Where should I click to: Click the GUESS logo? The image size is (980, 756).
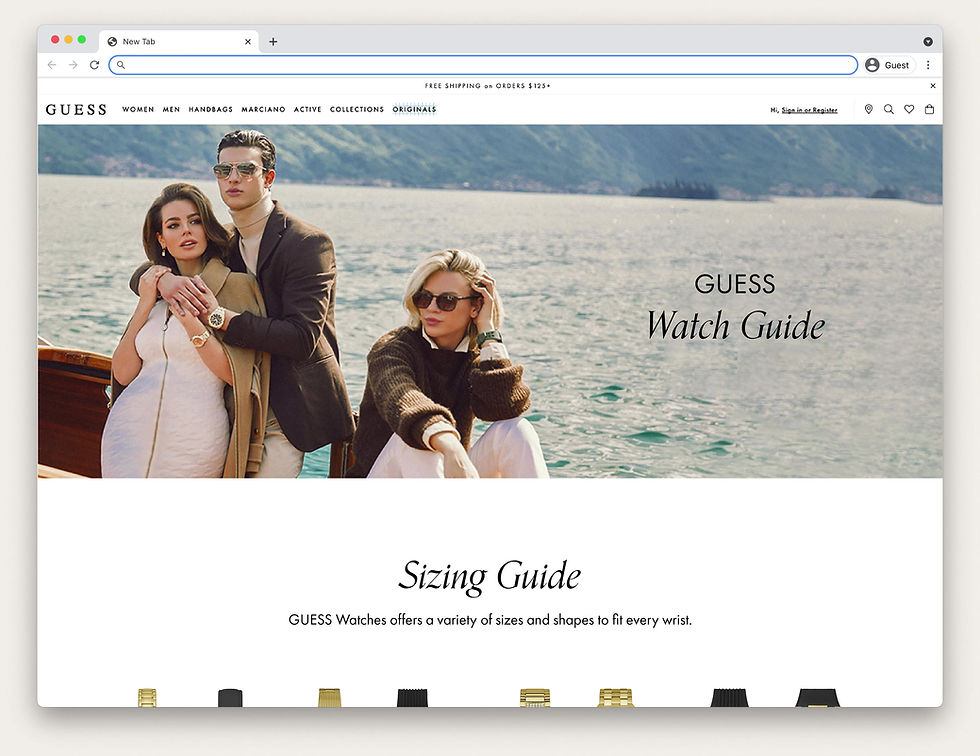76,110
